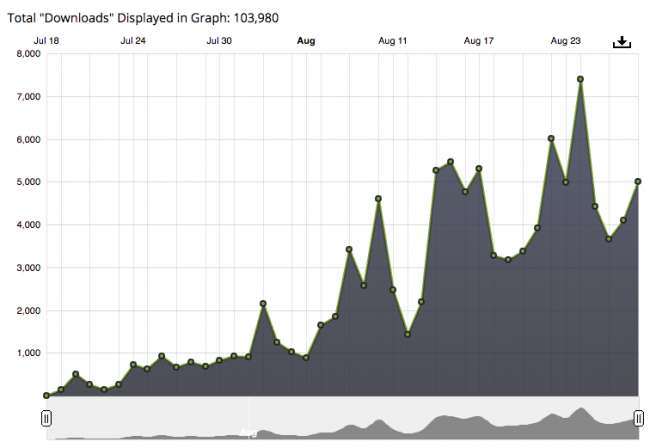
Task: Click the '7,000' y-axis label
Action: click(x=29, y=97)
